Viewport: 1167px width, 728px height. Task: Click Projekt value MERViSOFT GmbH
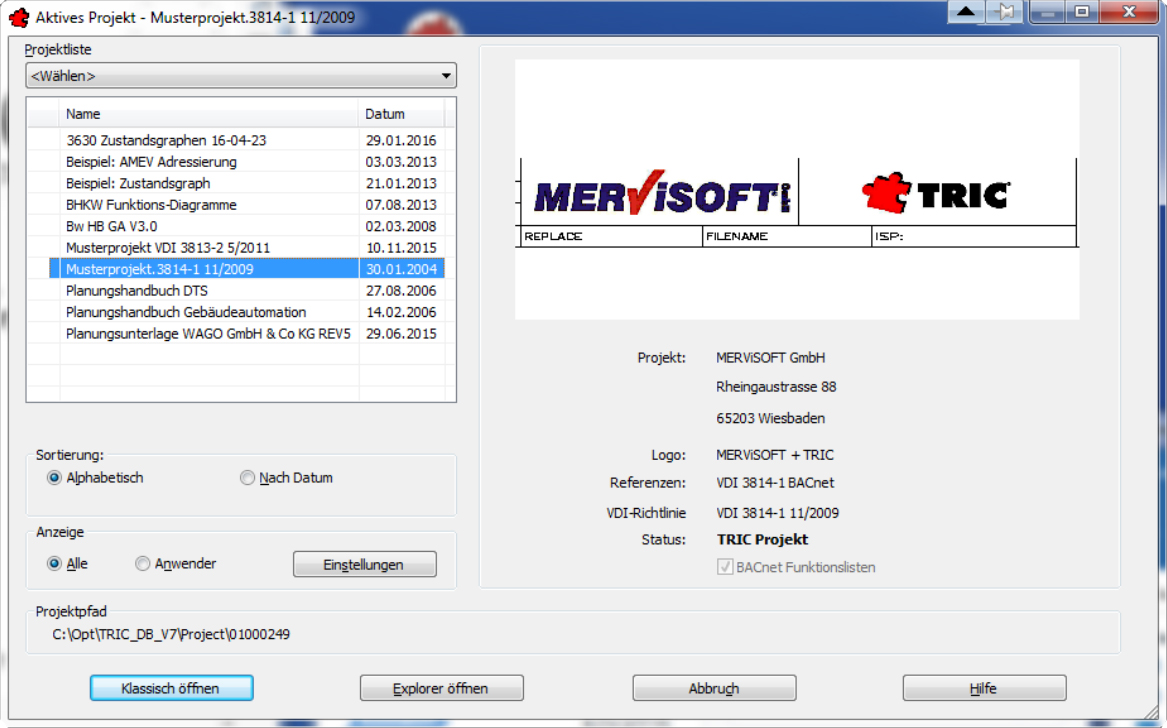770,358
